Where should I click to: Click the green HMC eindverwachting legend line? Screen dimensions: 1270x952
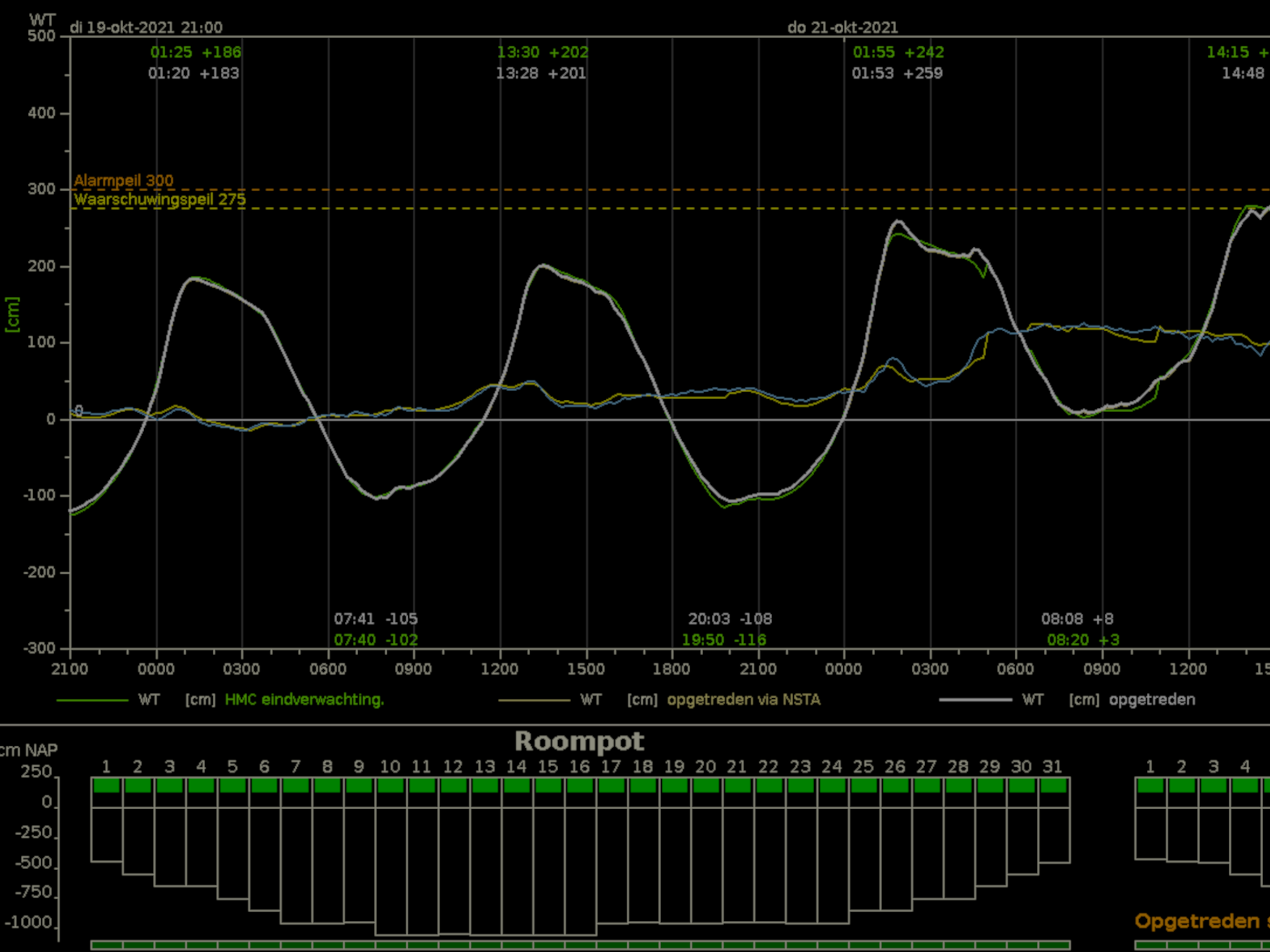tap(93, 700)
